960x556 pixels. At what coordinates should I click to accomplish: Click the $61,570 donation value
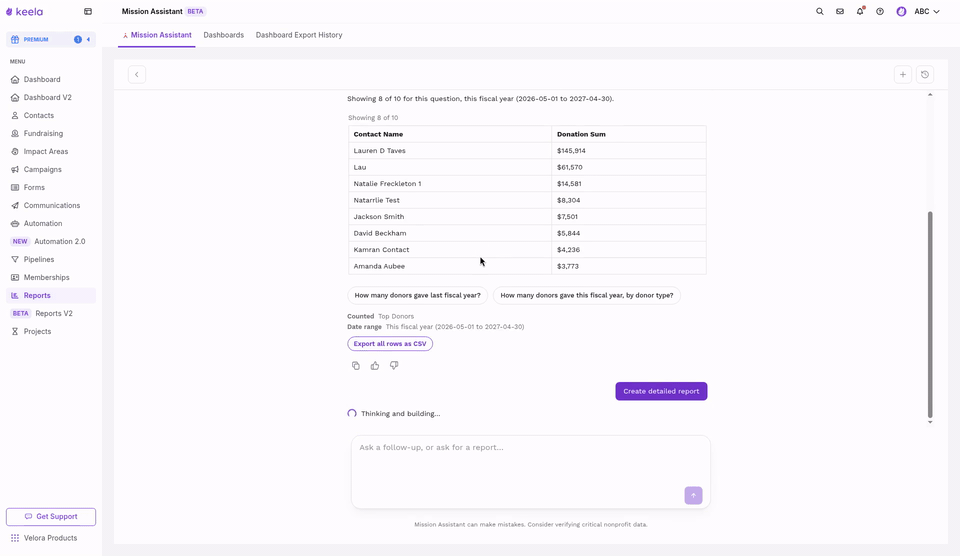pyautogui.click(x=569, y=167)
